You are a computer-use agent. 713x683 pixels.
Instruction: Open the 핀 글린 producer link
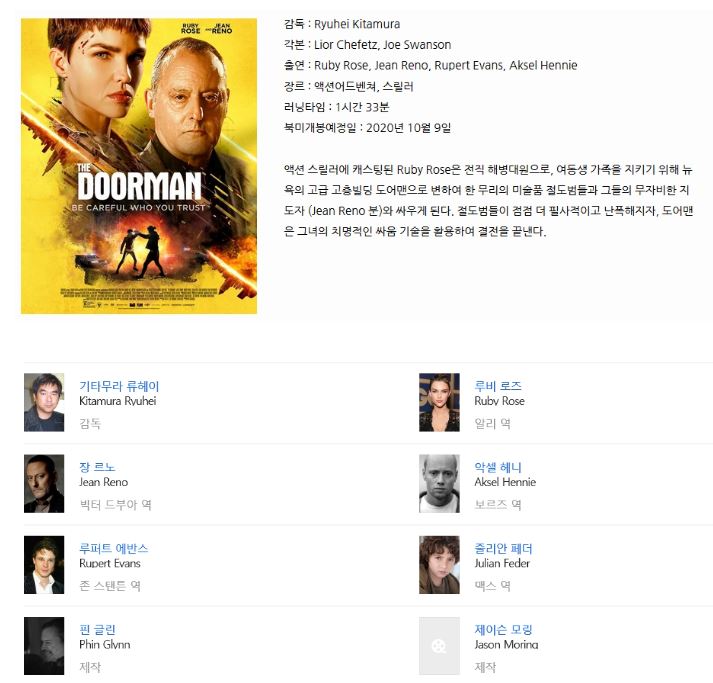click(97, 630)
